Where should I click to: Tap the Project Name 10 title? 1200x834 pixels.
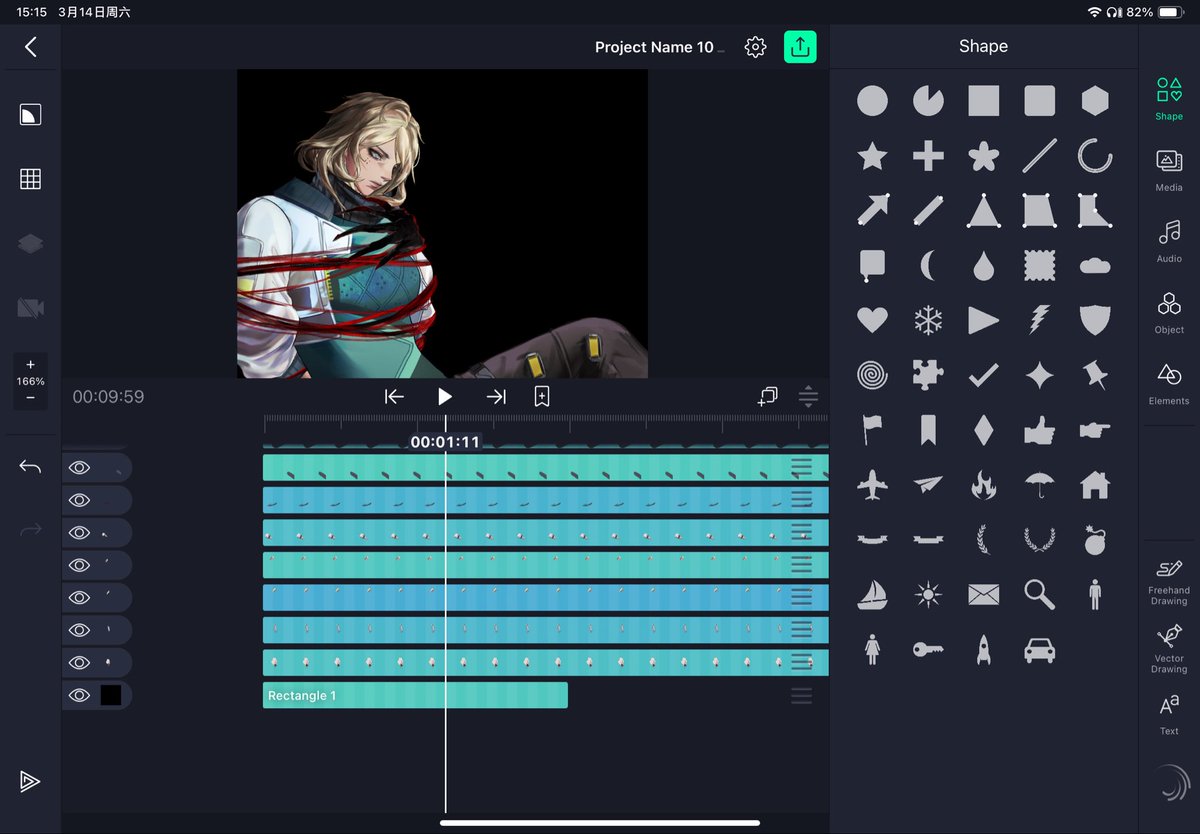click(x=659, y=47)
